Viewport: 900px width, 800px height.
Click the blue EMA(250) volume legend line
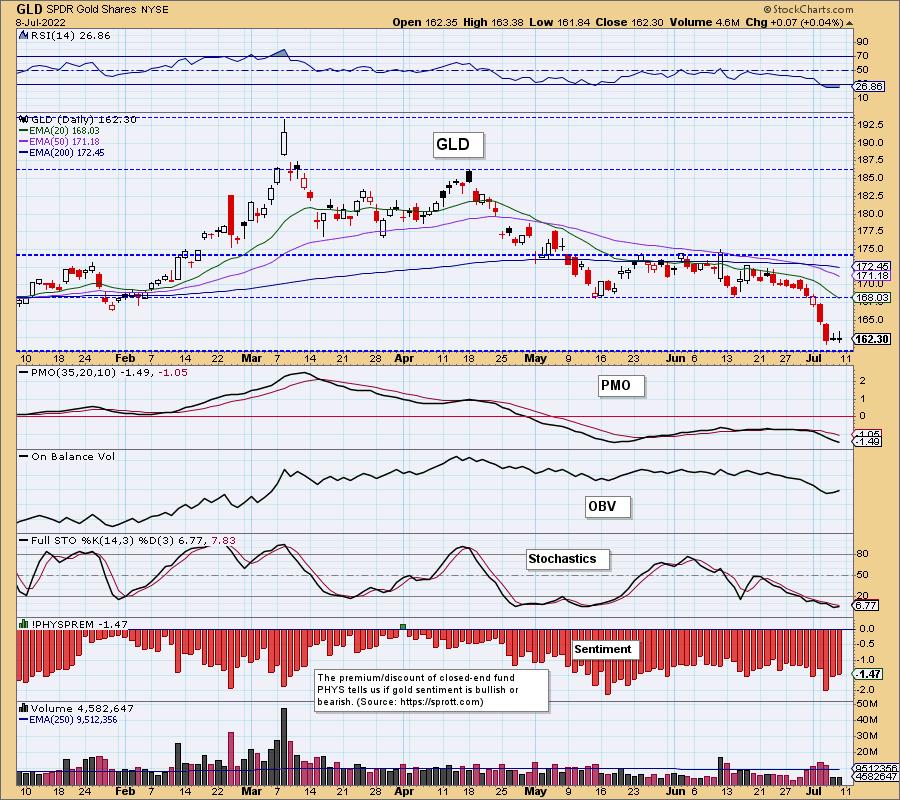pyautogui.click(x=24, y=720)
